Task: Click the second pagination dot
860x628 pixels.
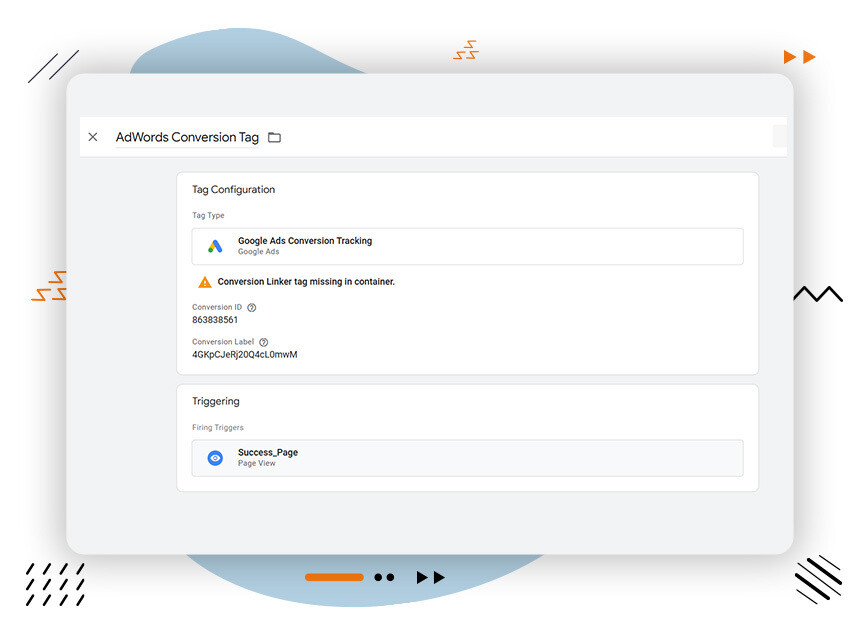Action: coord(390,577)
